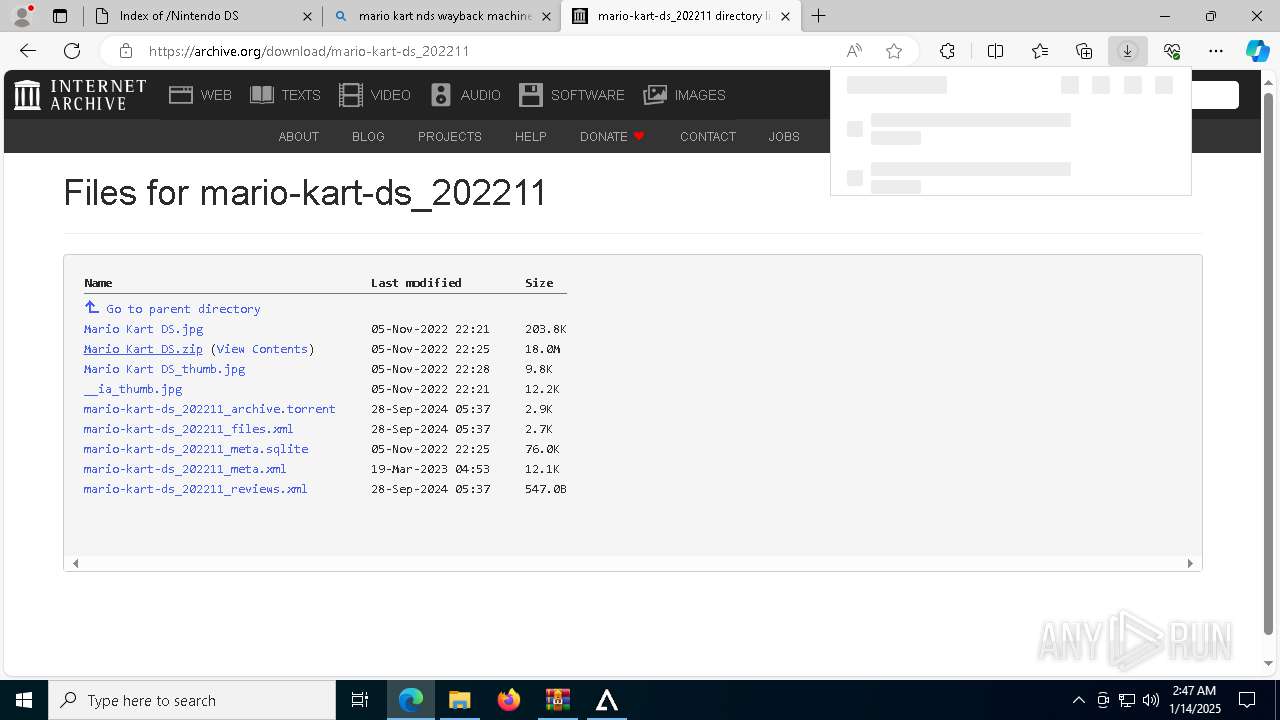Download mario-kart-ds_202211_archive.torrent
Viewport: 1280px width, 720px height.
pyautogui.click(x=209, y=409)
